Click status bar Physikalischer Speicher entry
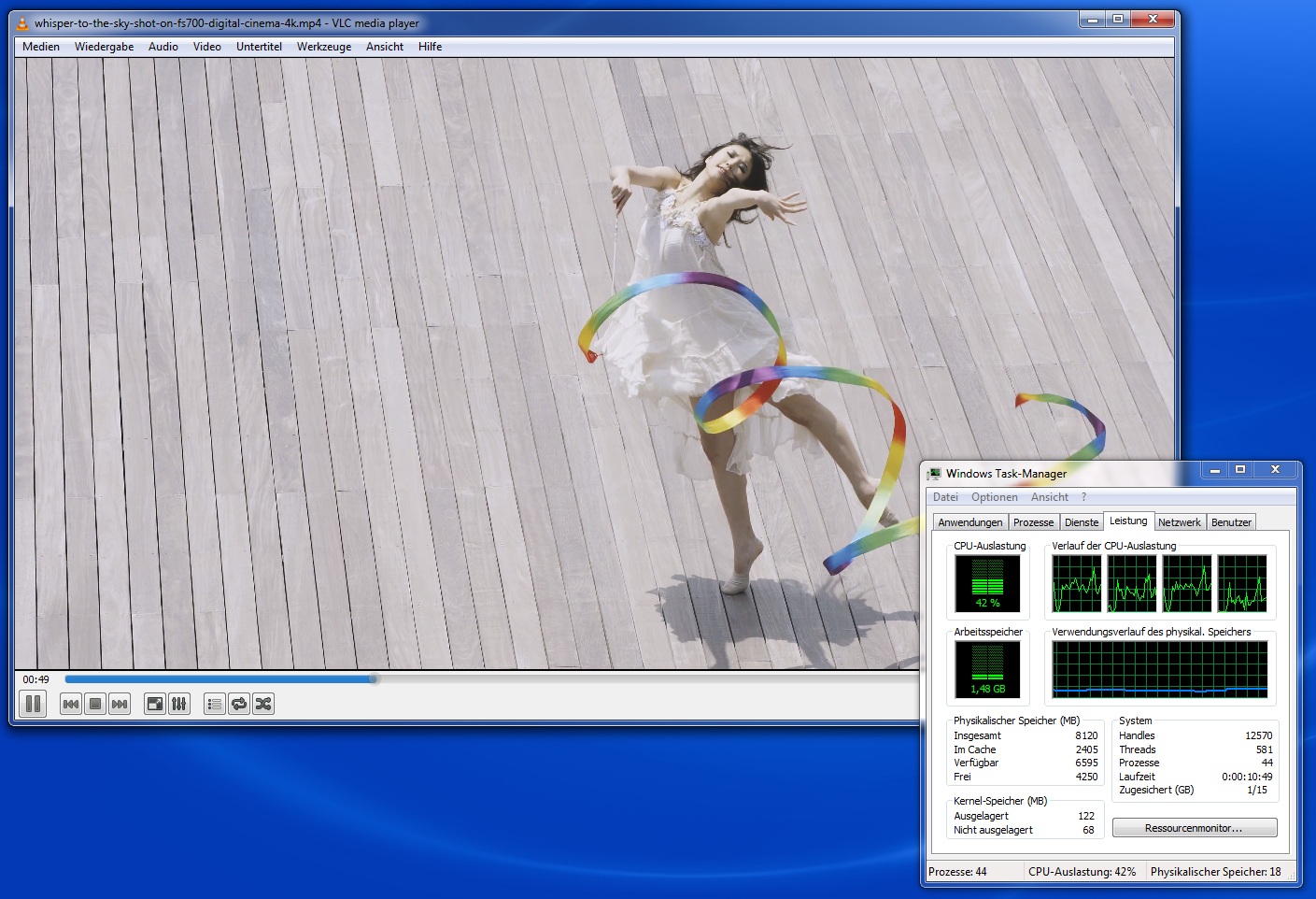 click(x=1216, y=872)
